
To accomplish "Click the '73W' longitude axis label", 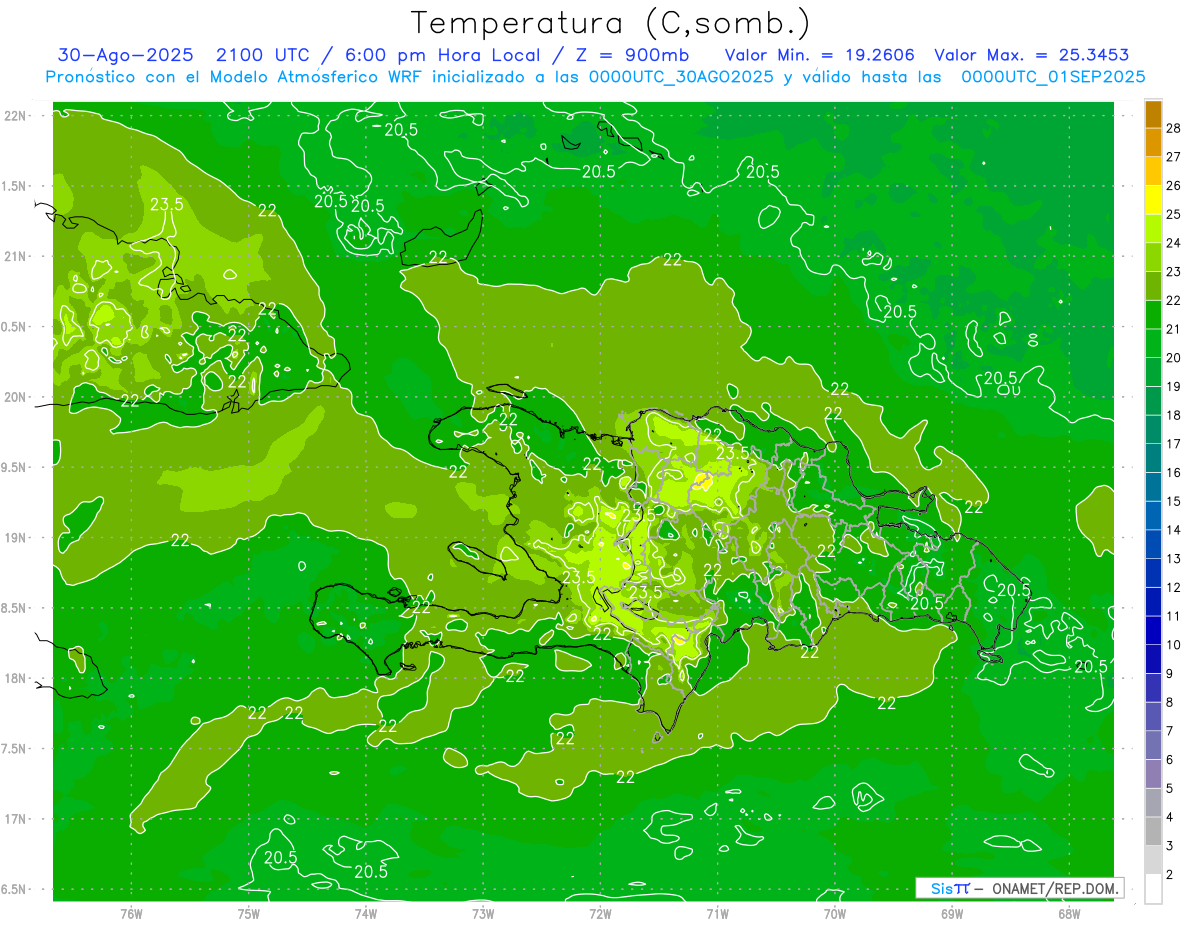I will click(x=483, y=913).
